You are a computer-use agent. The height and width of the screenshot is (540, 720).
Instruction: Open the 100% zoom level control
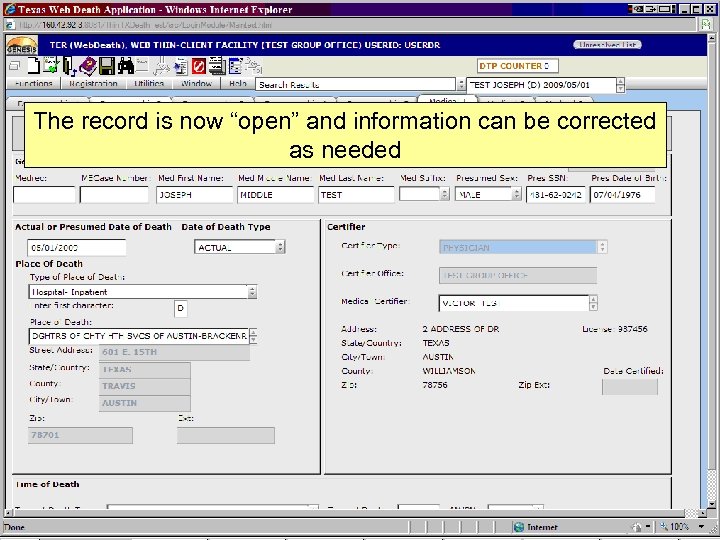click(682, 527)
